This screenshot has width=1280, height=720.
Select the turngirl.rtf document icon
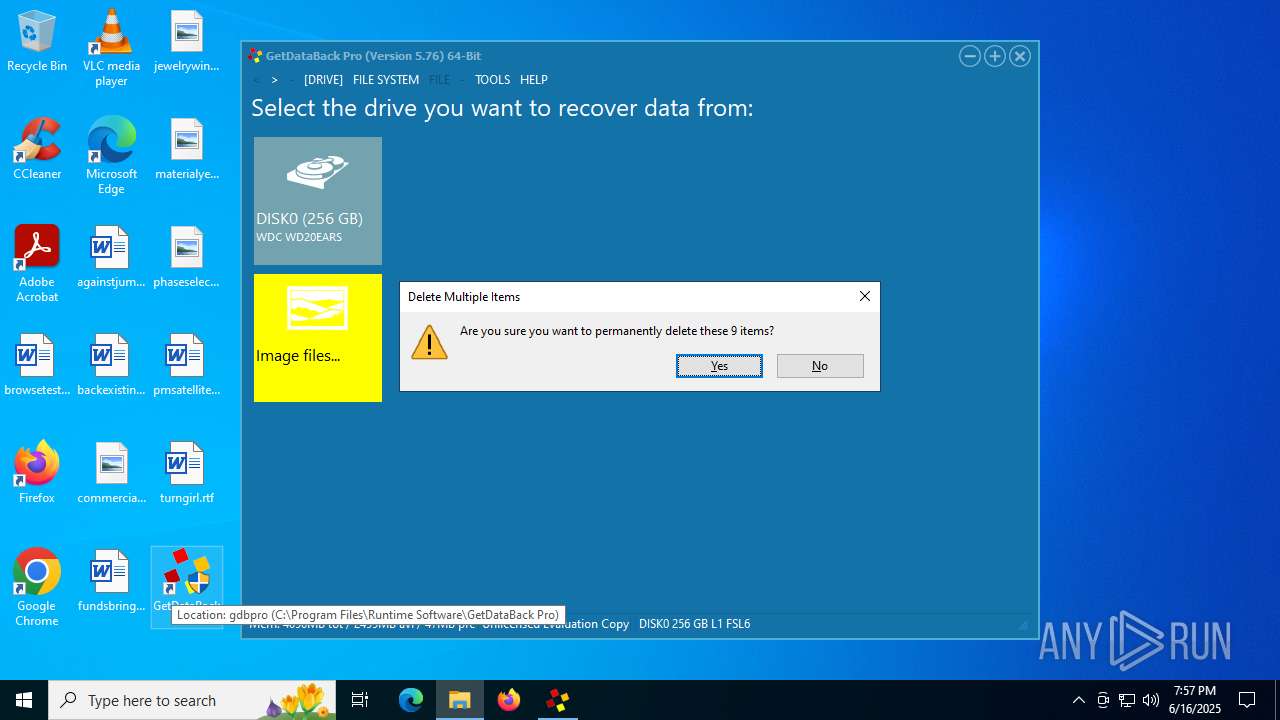point(187,474)
